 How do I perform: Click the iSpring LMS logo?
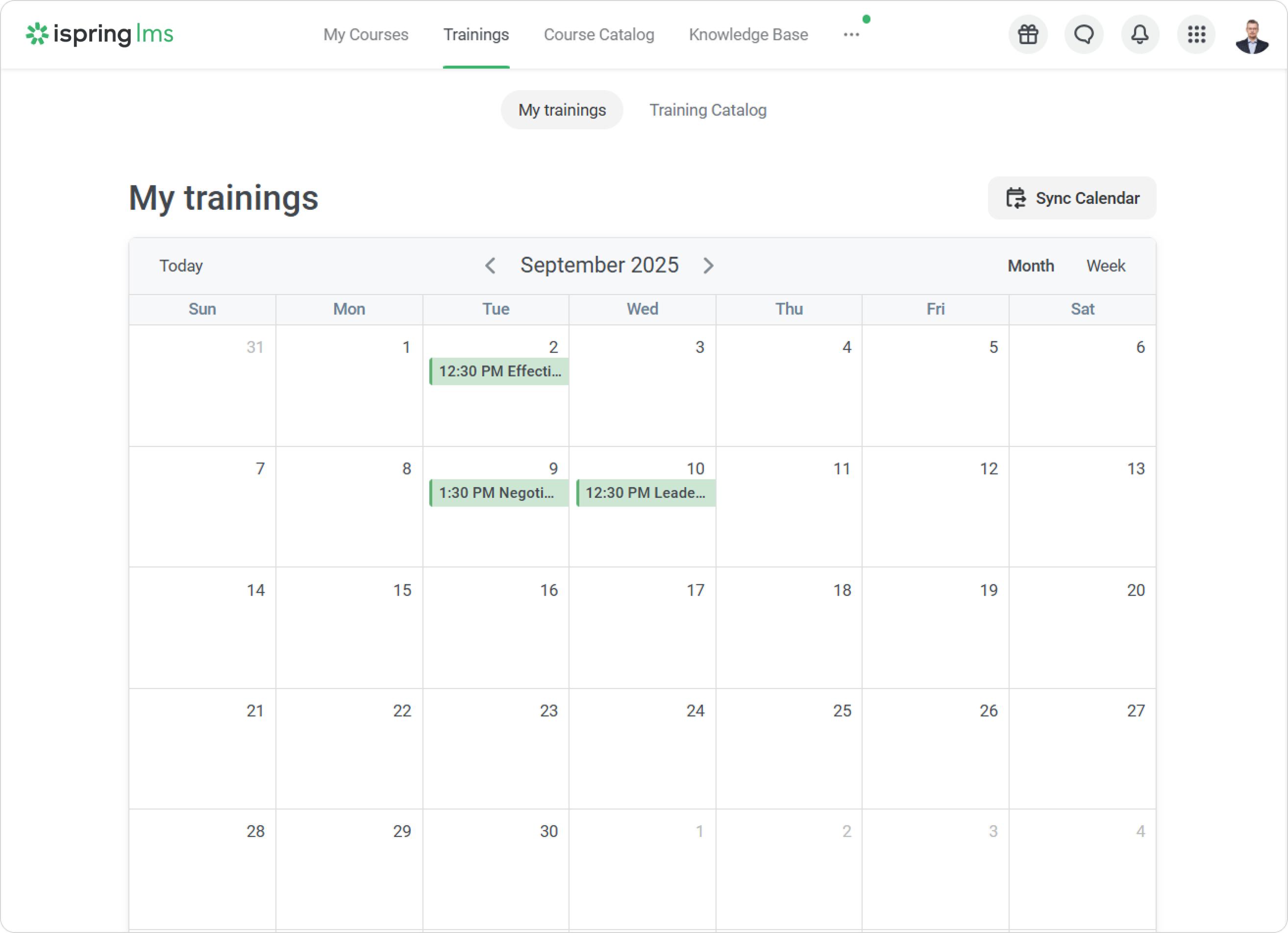99,35
